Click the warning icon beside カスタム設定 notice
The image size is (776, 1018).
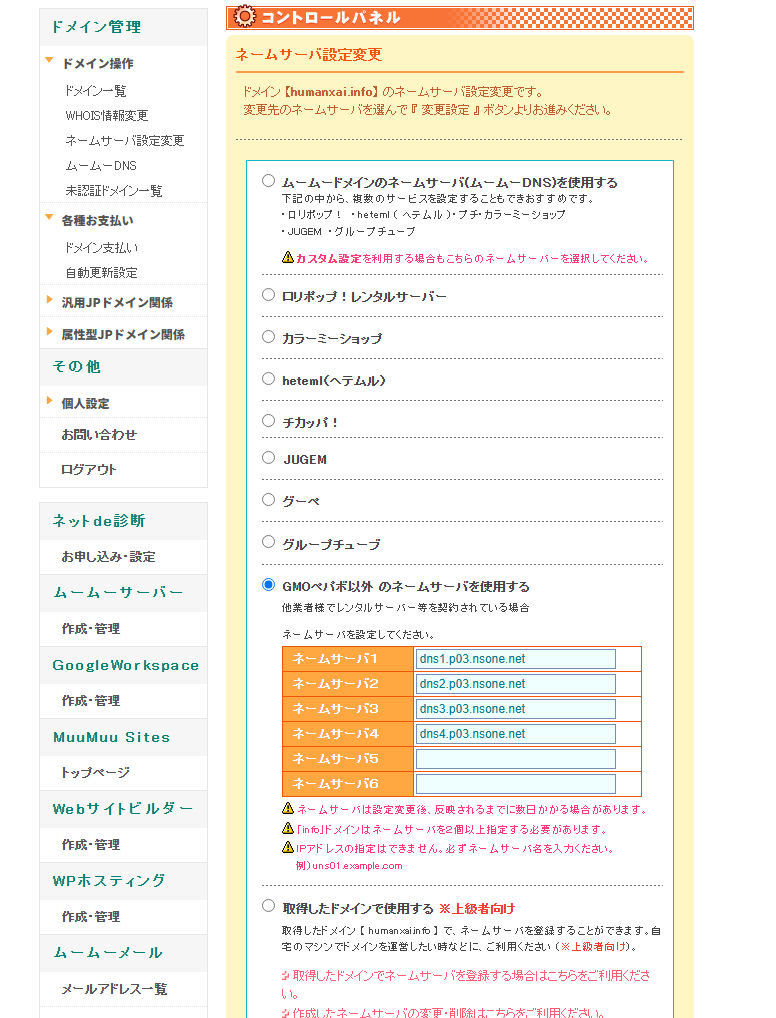click(288, 257)
